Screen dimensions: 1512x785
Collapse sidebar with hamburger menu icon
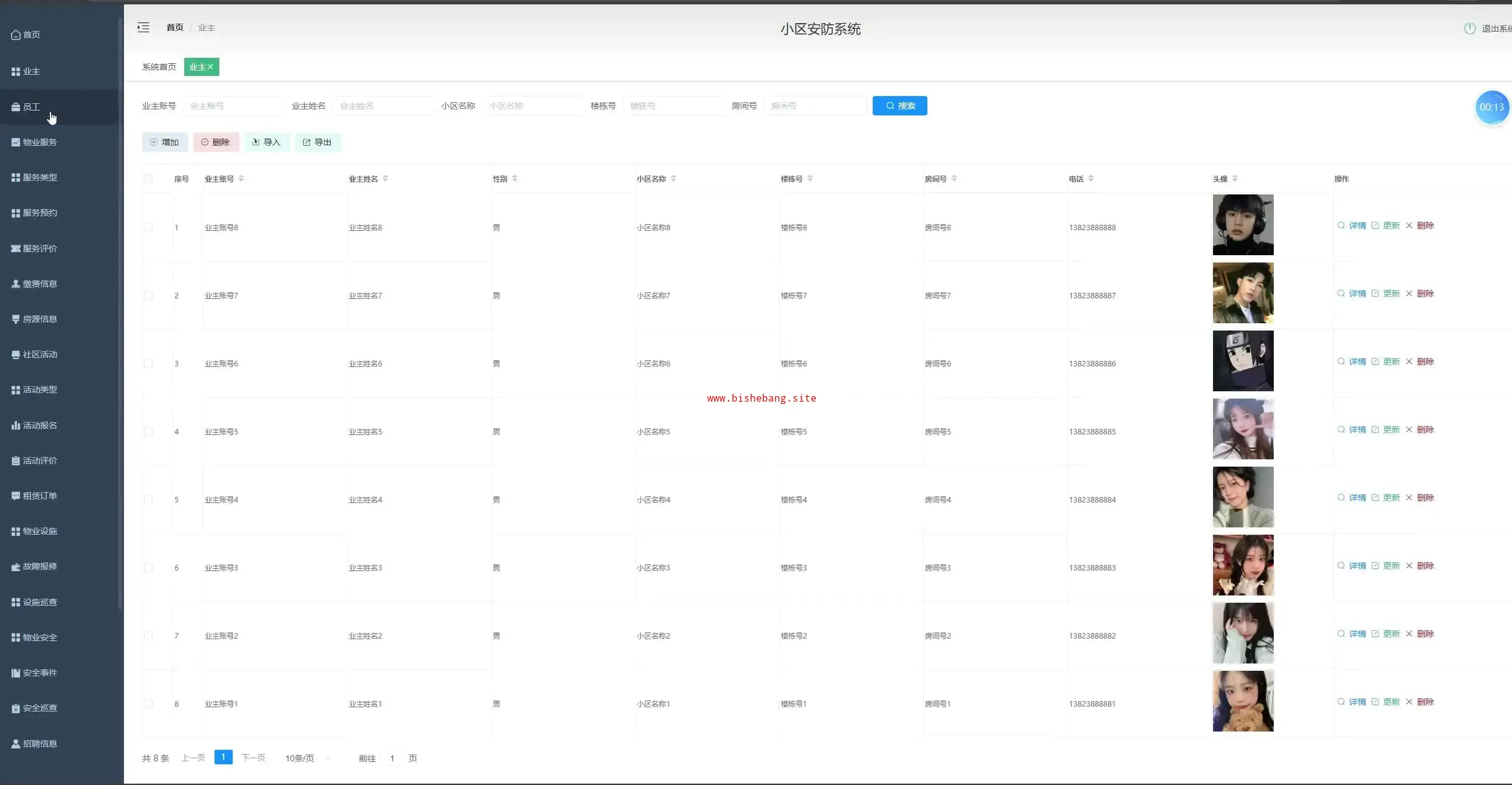(143, 27)
